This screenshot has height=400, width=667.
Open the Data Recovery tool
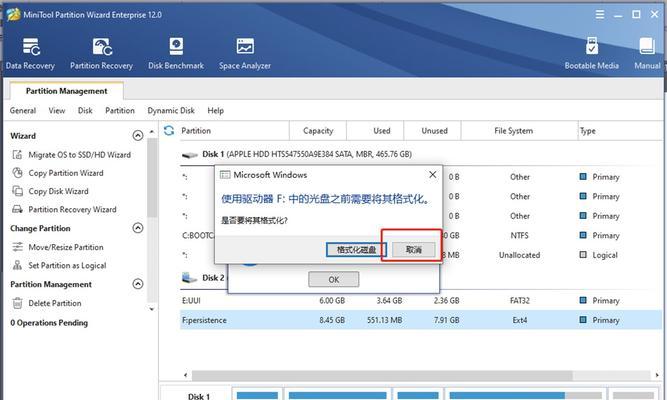[x=30, y=54]
